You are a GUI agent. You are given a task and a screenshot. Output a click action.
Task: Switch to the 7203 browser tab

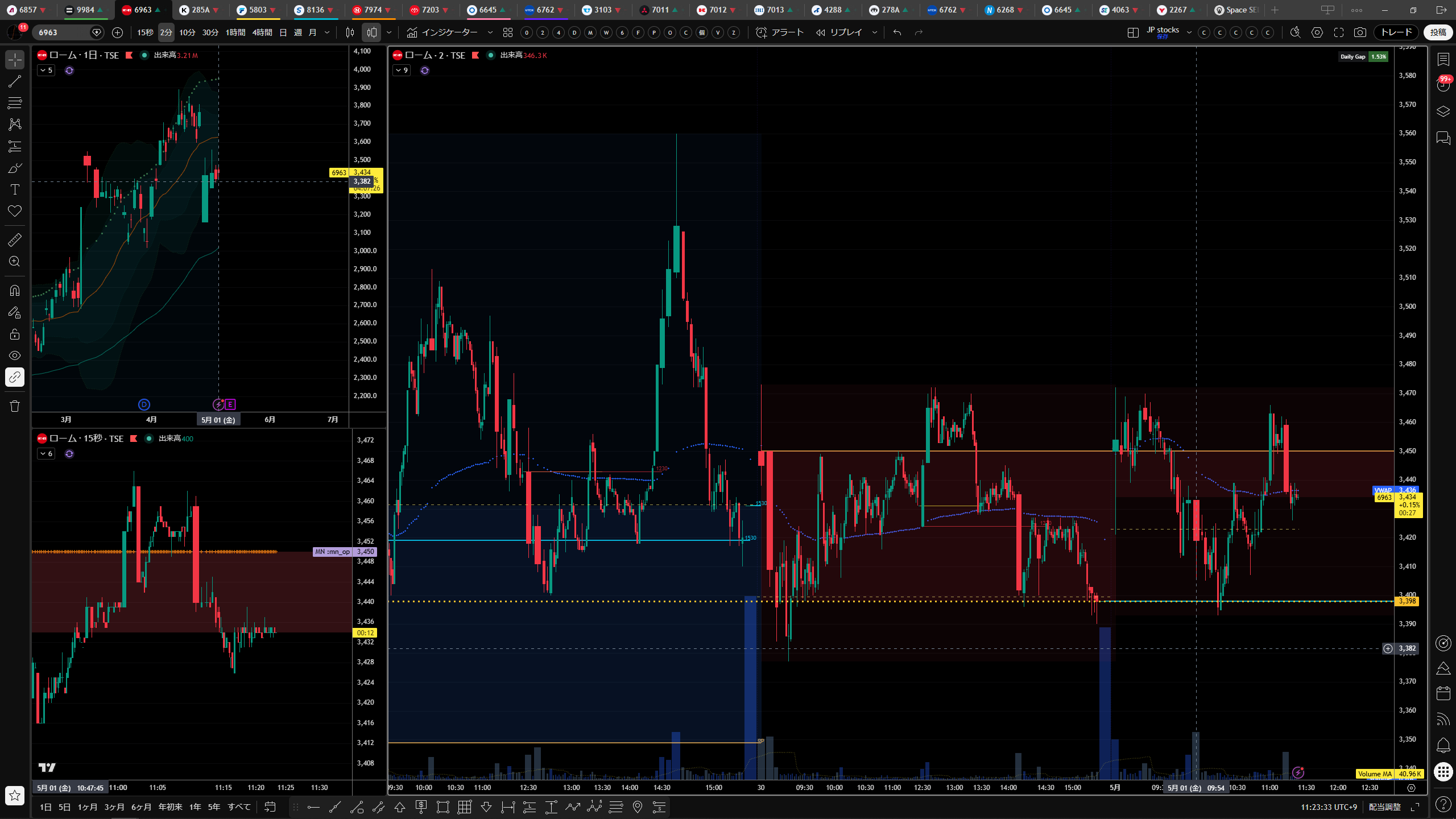431,10
